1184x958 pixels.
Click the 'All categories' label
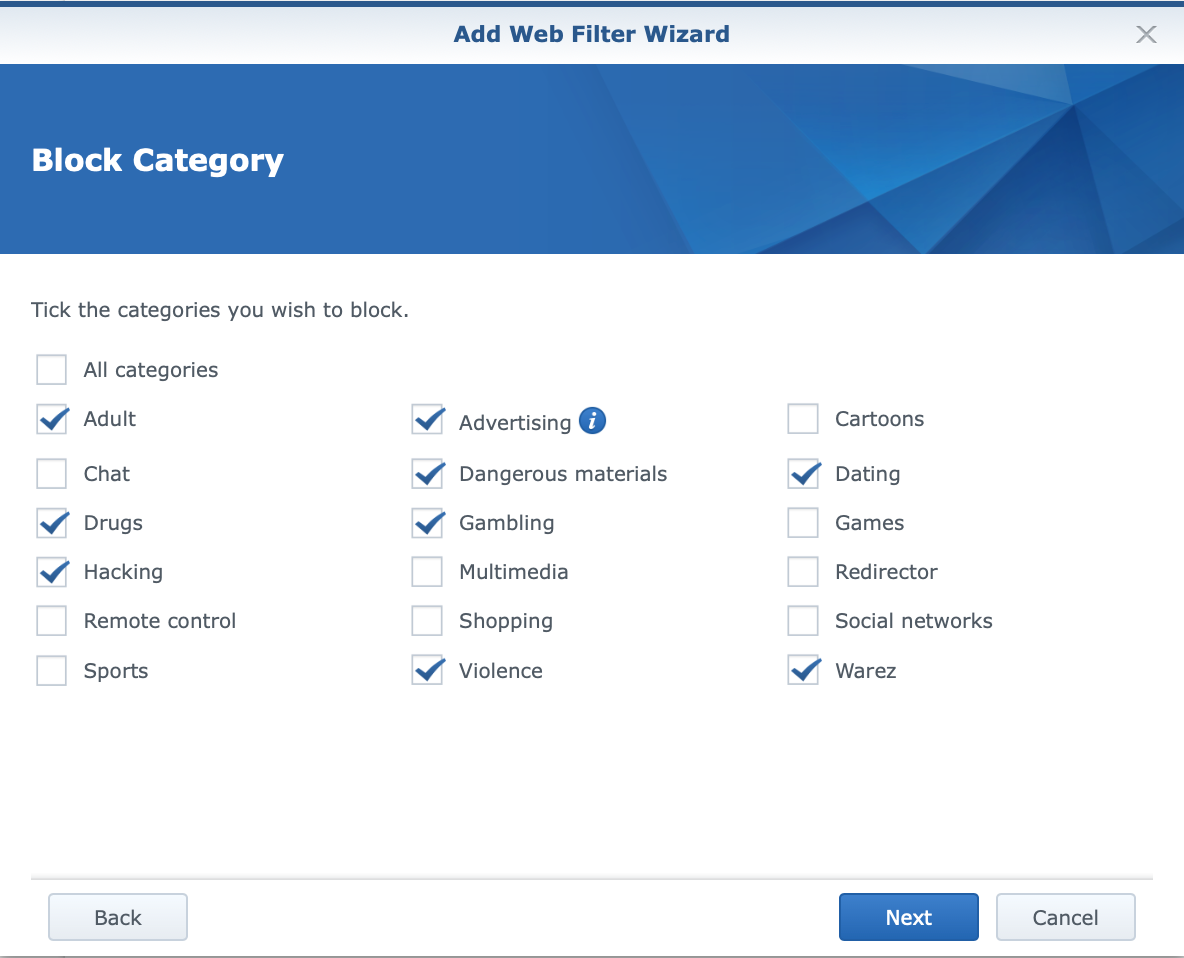pos(151,370)
